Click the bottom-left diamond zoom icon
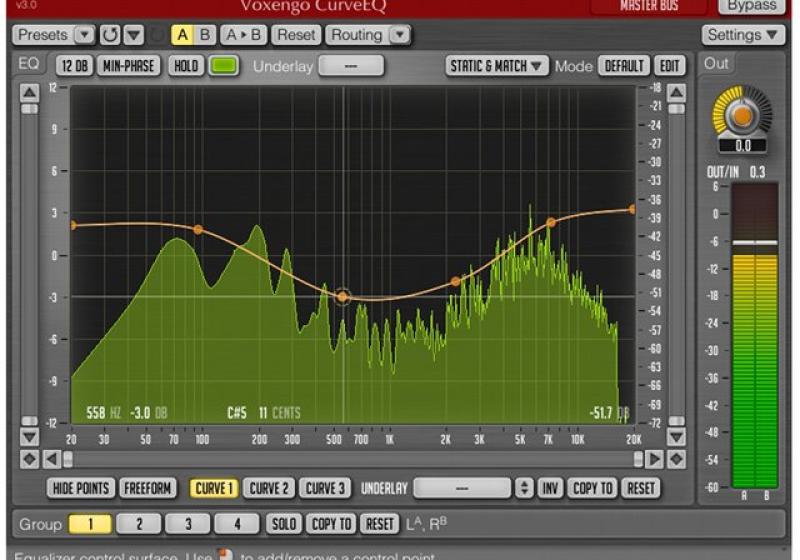Viewport: 800px width, 560px height. (x=30, y=459)
